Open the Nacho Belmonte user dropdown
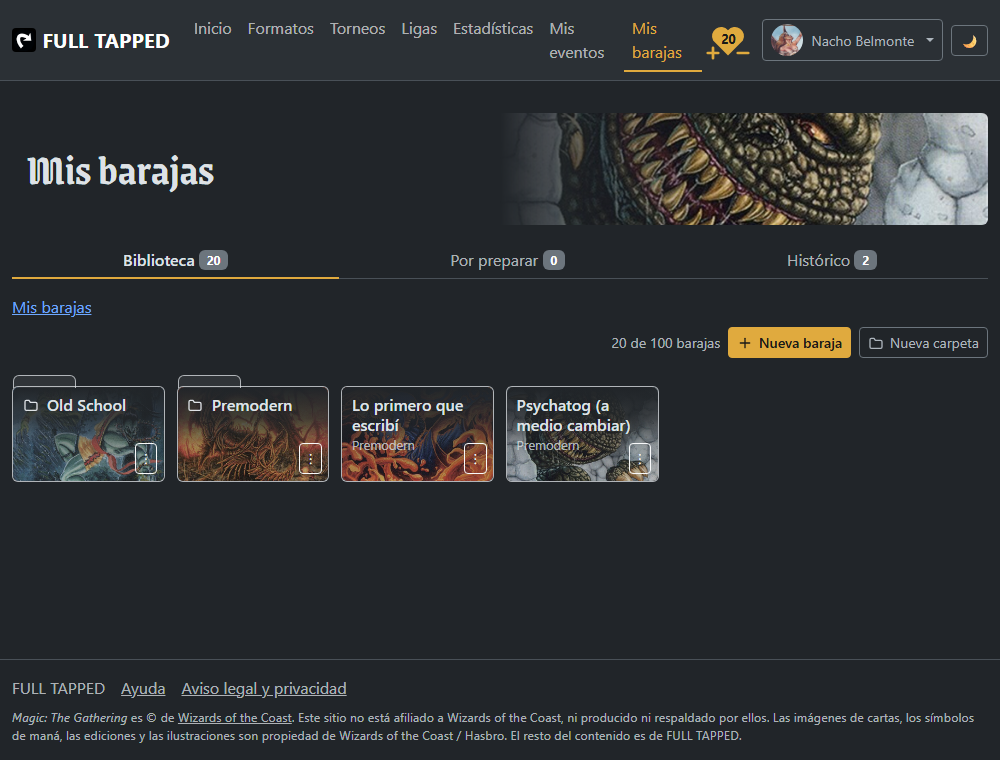The height and width of the screenshot is (760, 1000). pyautogui.click(x=851, y=40)
